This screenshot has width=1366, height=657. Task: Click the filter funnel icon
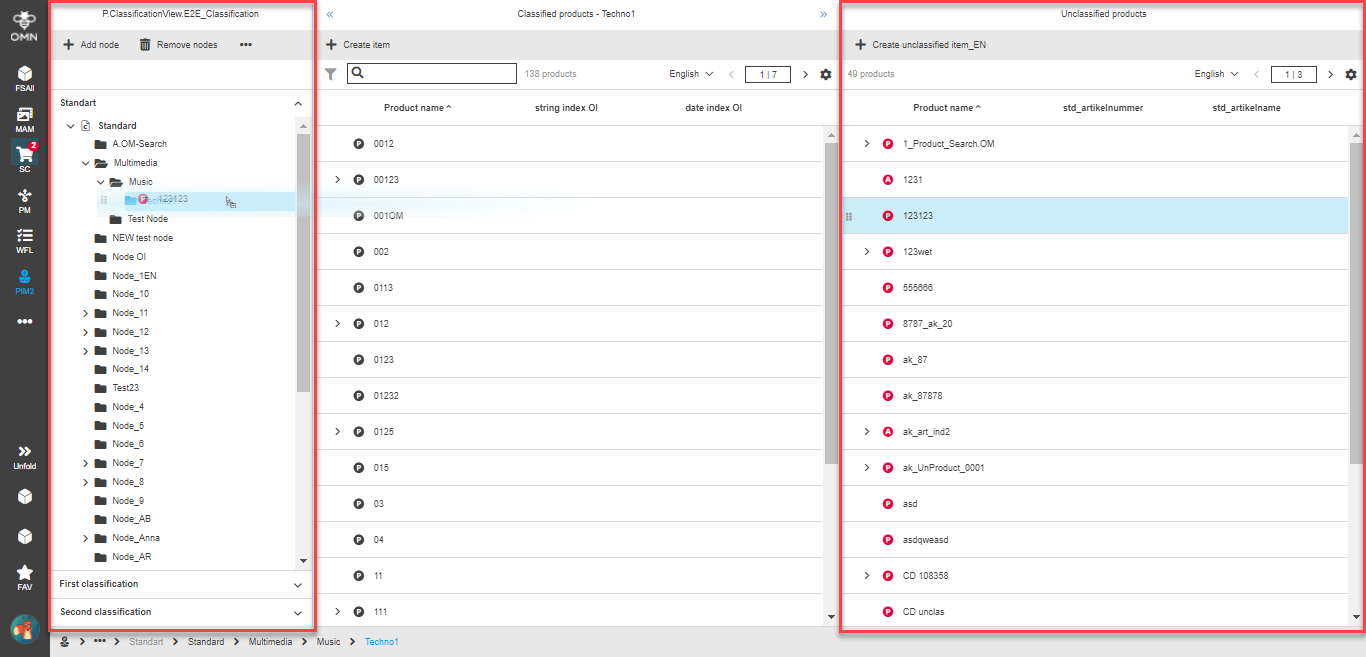click(331, 74)
